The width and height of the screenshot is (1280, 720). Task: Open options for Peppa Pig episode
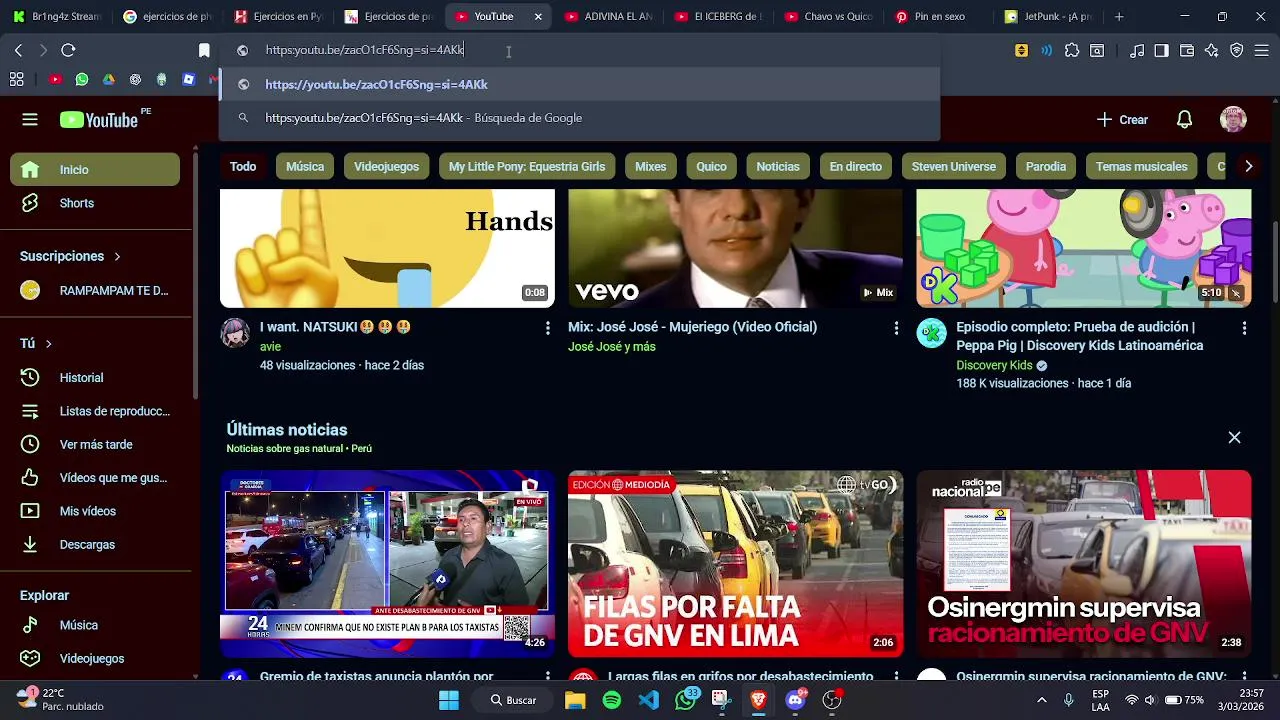1244,328
